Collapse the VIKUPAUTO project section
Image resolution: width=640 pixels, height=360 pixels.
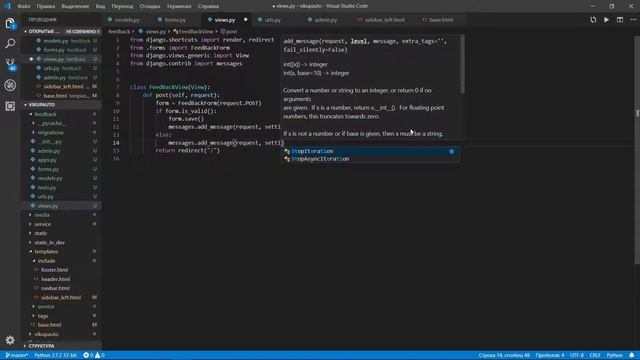point(61,105)
